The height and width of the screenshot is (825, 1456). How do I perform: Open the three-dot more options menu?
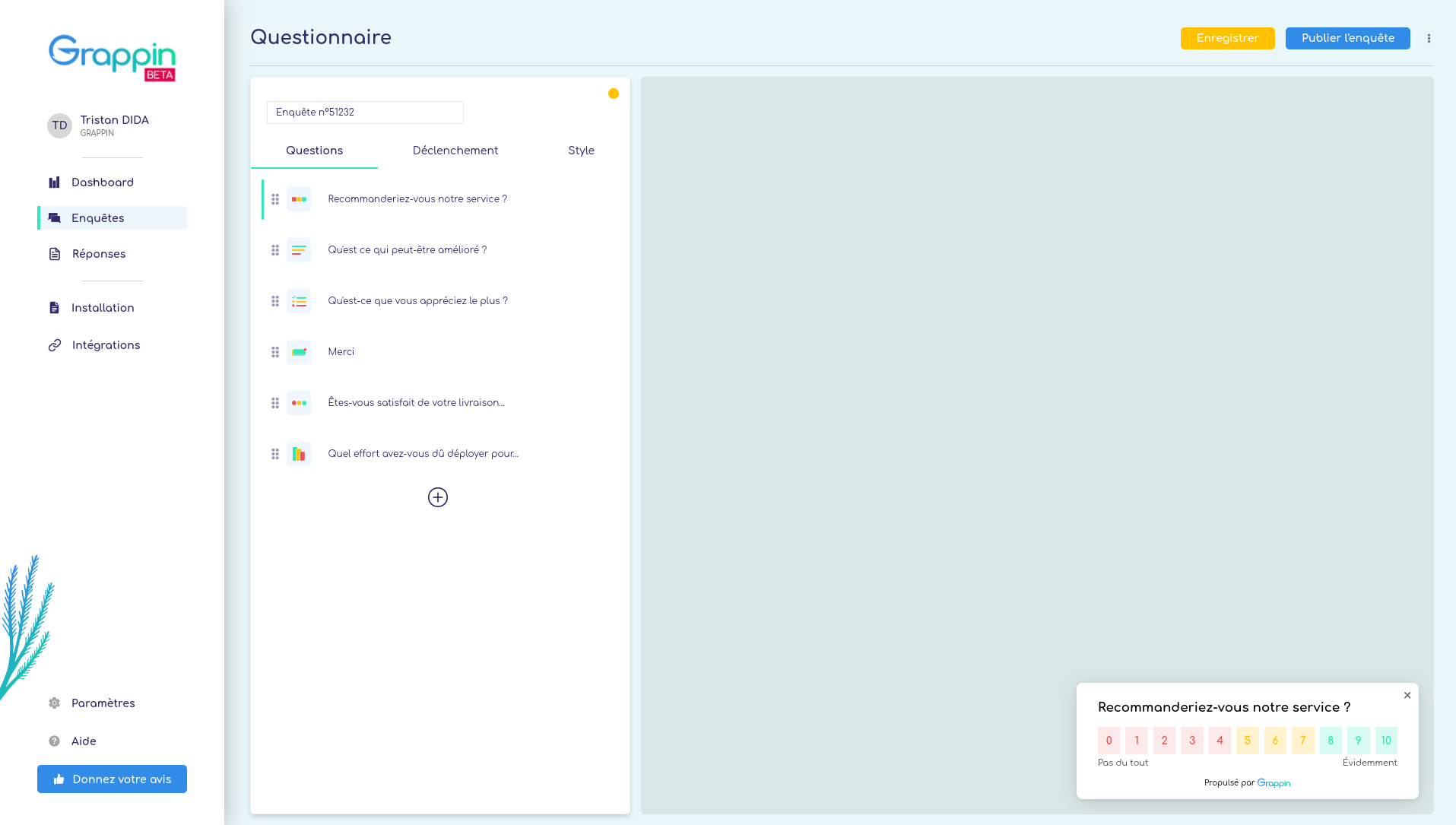[1429, 38]
